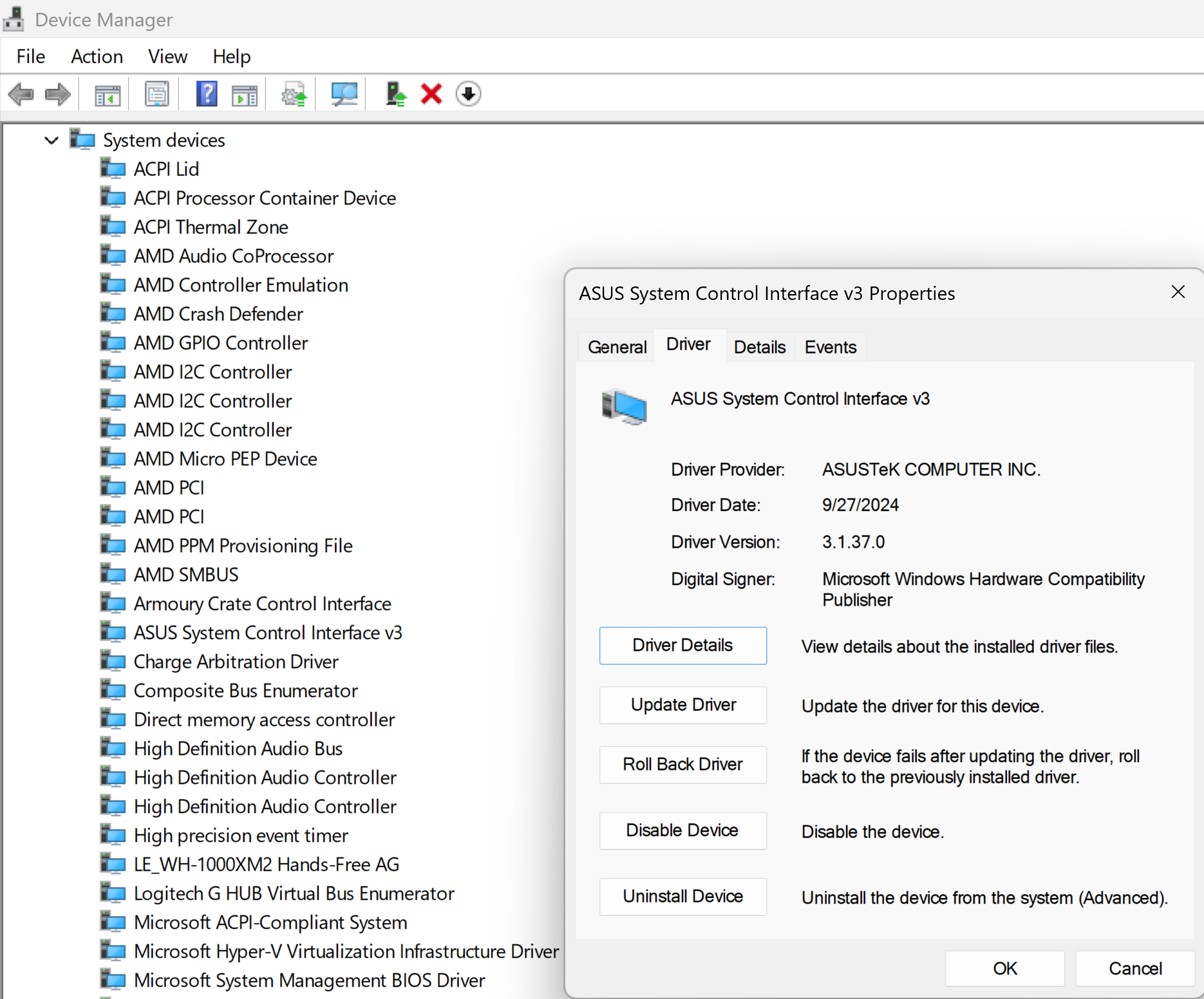This screenshot has height=999, width=1204.
Task: Click the Disable Device button
Action: click(x=683, y=831)
